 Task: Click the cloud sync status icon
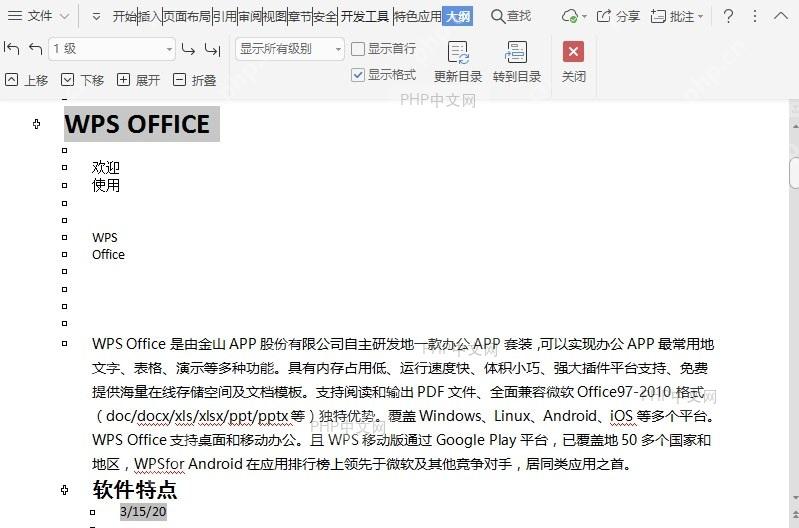tap(570, 16)
